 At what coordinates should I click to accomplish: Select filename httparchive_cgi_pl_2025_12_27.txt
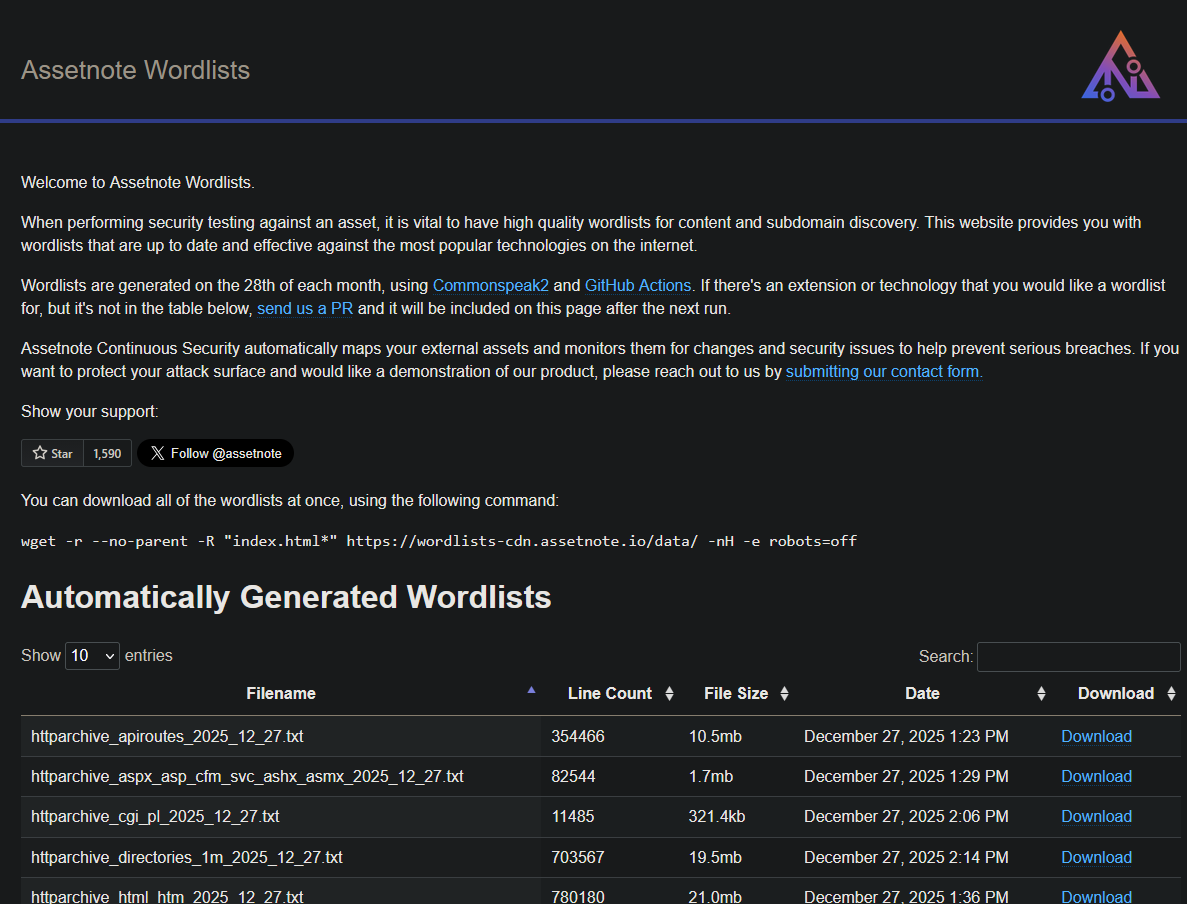click(x=155, y=817)
